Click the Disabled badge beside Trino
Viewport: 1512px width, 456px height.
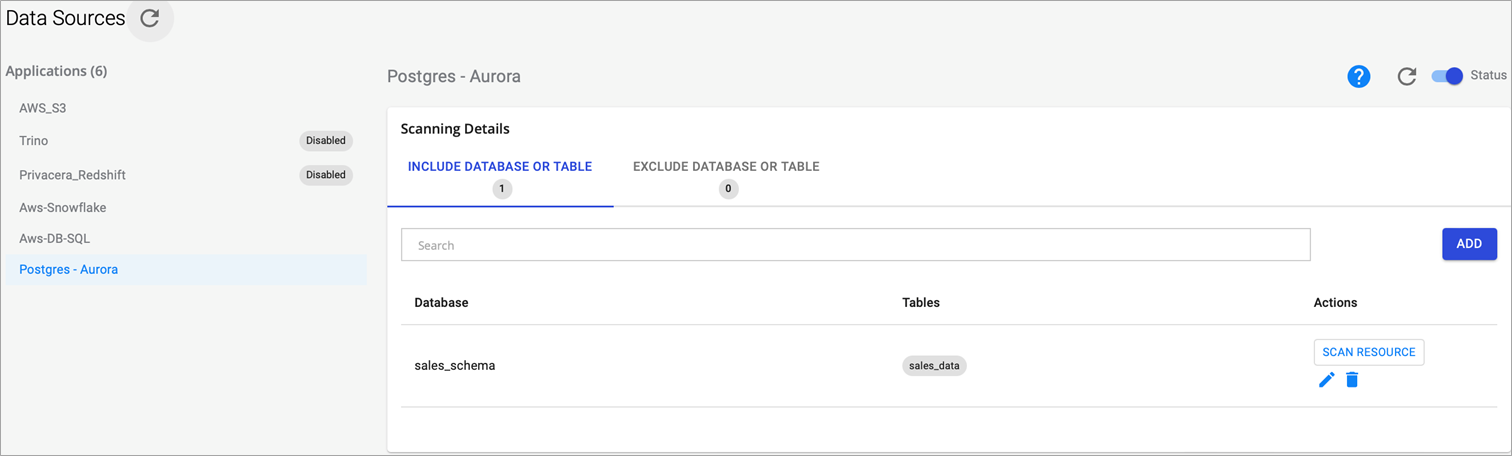pyautogui.click(x=326, y=141)
